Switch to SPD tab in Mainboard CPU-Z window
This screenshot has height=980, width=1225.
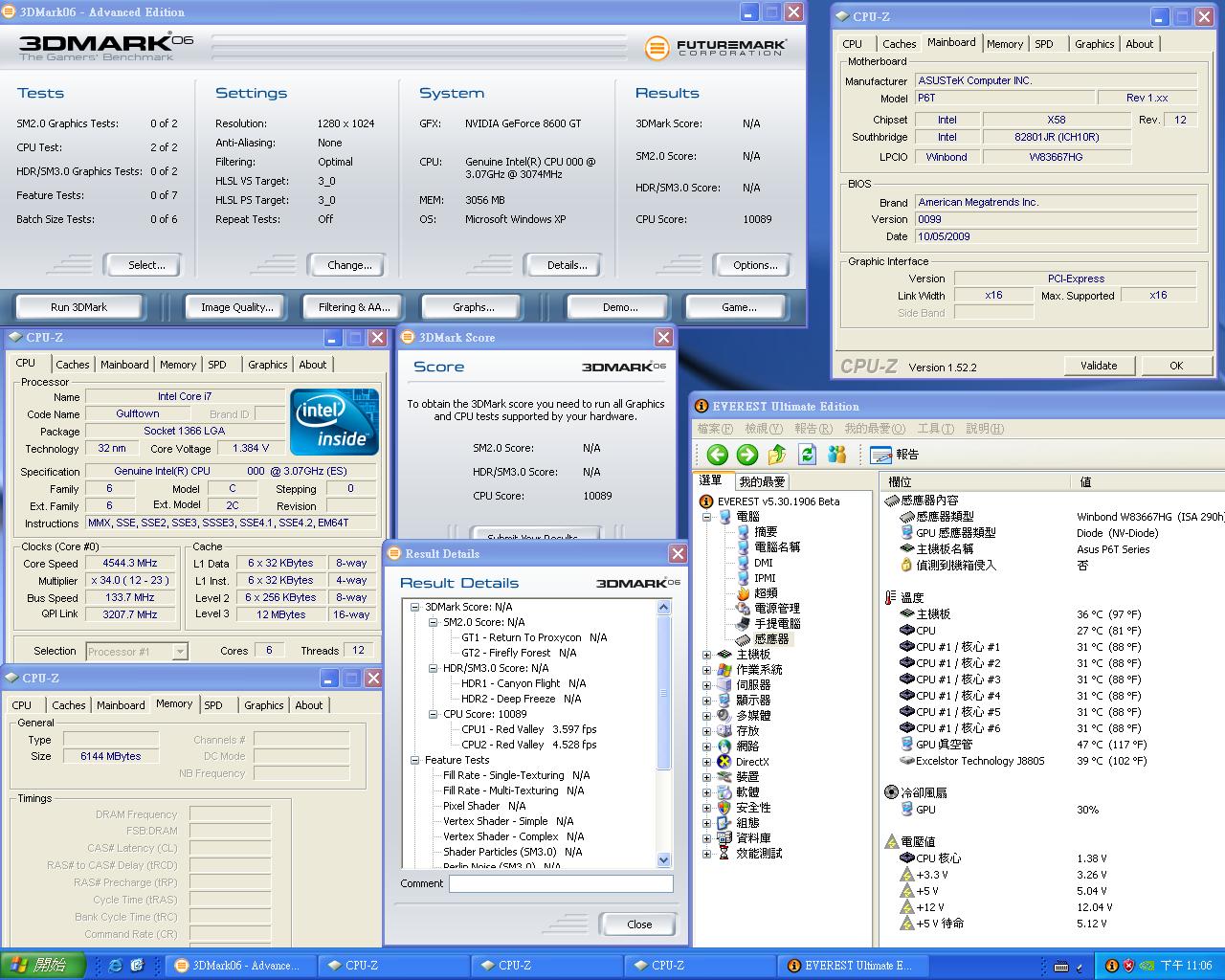coord(1044,44)
